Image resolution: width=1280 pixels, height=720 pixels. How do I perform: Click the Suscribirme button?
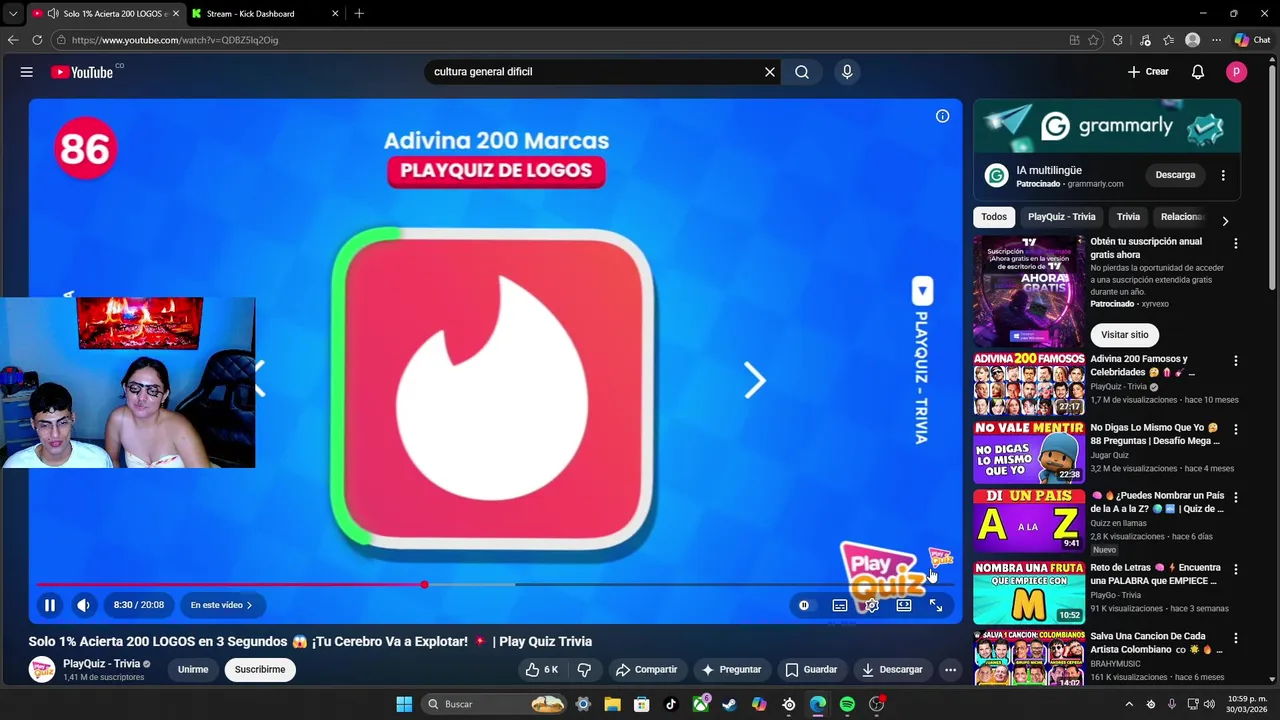[260, 670]
